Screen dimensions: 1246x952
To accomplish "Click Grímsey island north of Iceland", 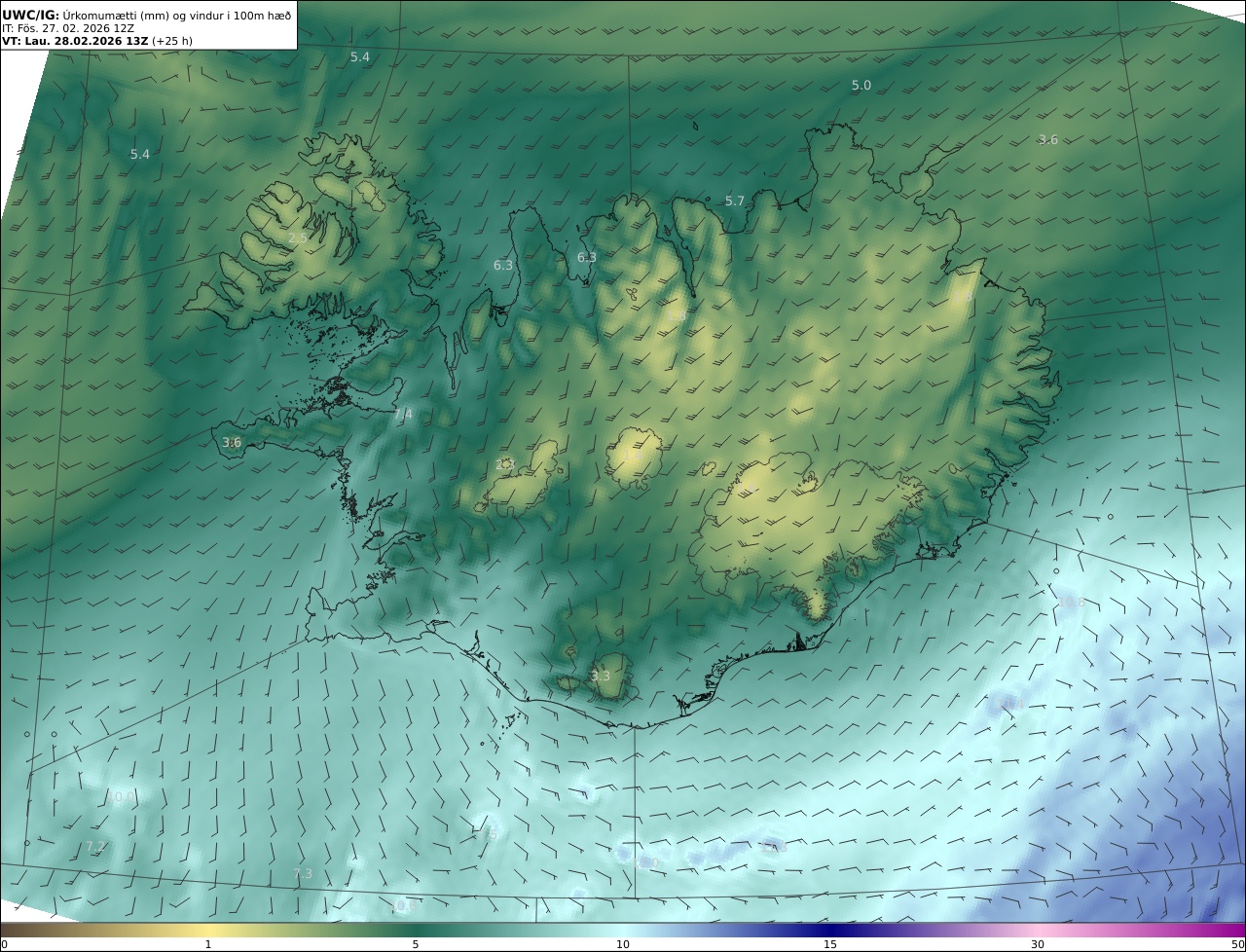I will tap(696, 125).
